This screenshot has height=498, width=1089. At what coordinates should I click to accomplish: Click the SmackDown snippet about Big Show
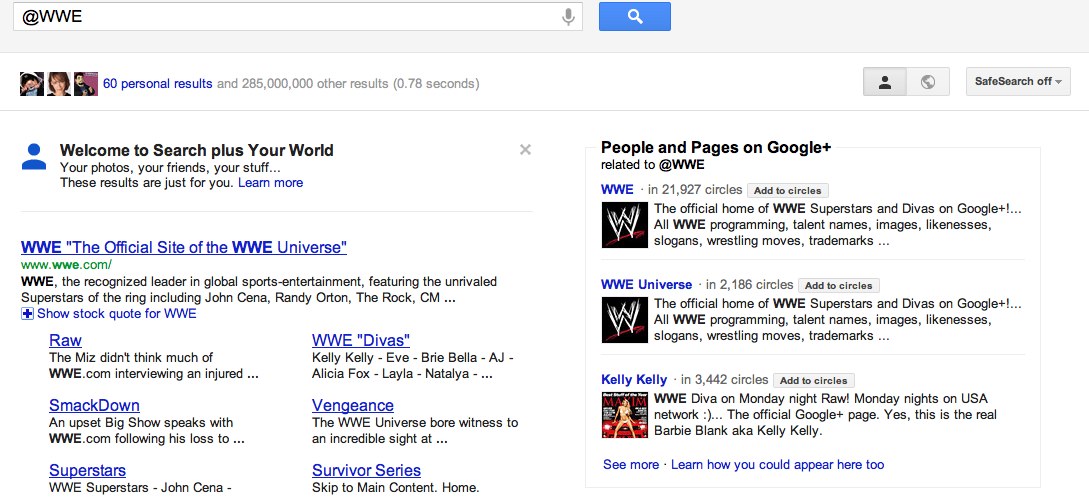(x=147, y=431)
